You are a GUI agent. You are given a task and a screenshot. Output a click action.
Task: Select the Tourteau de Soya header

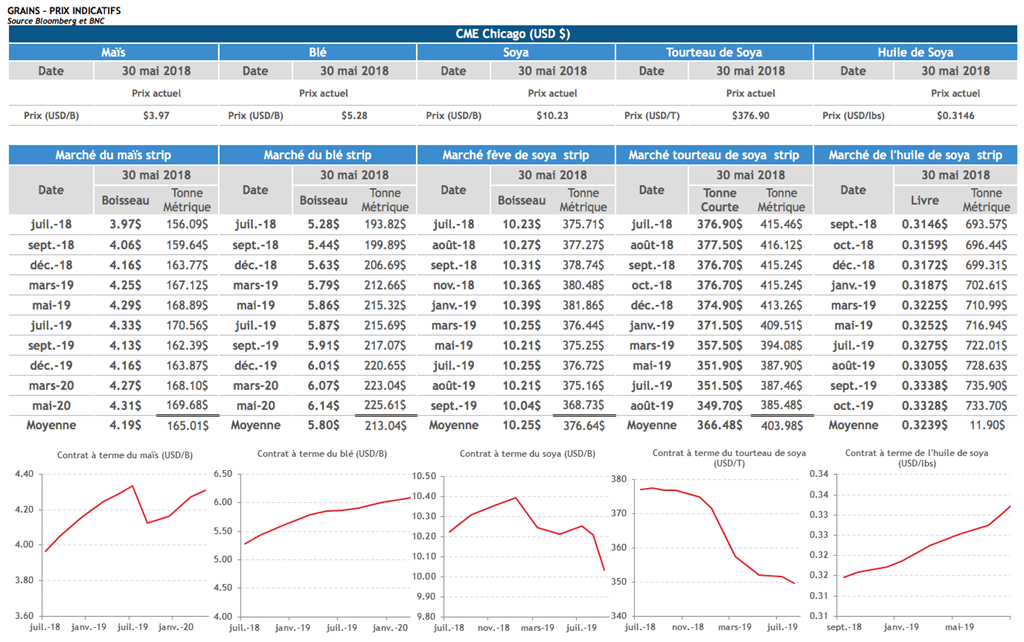click(714, 52)
